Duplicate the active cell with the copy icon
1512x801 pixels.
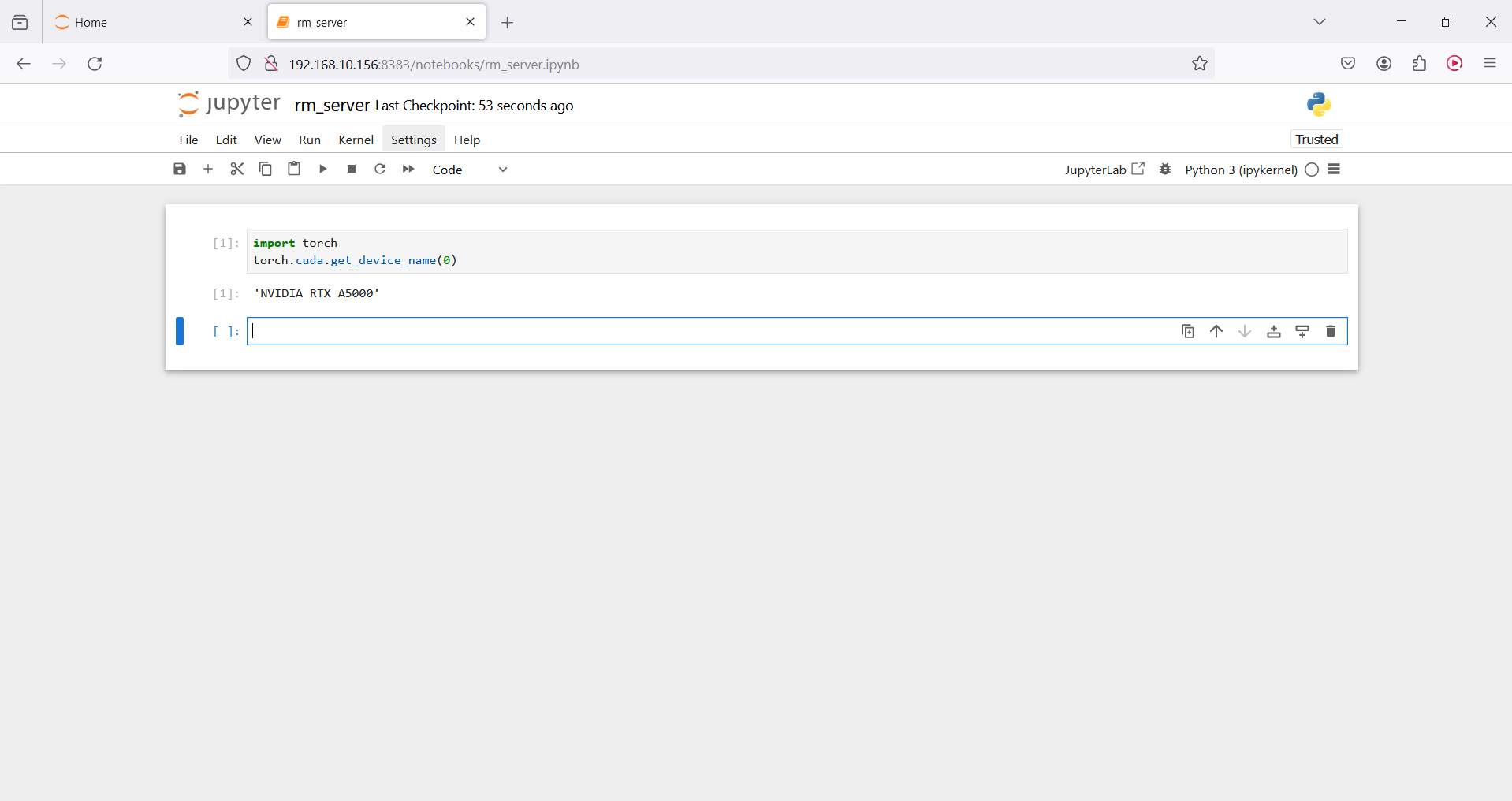tap(1188, 331)
